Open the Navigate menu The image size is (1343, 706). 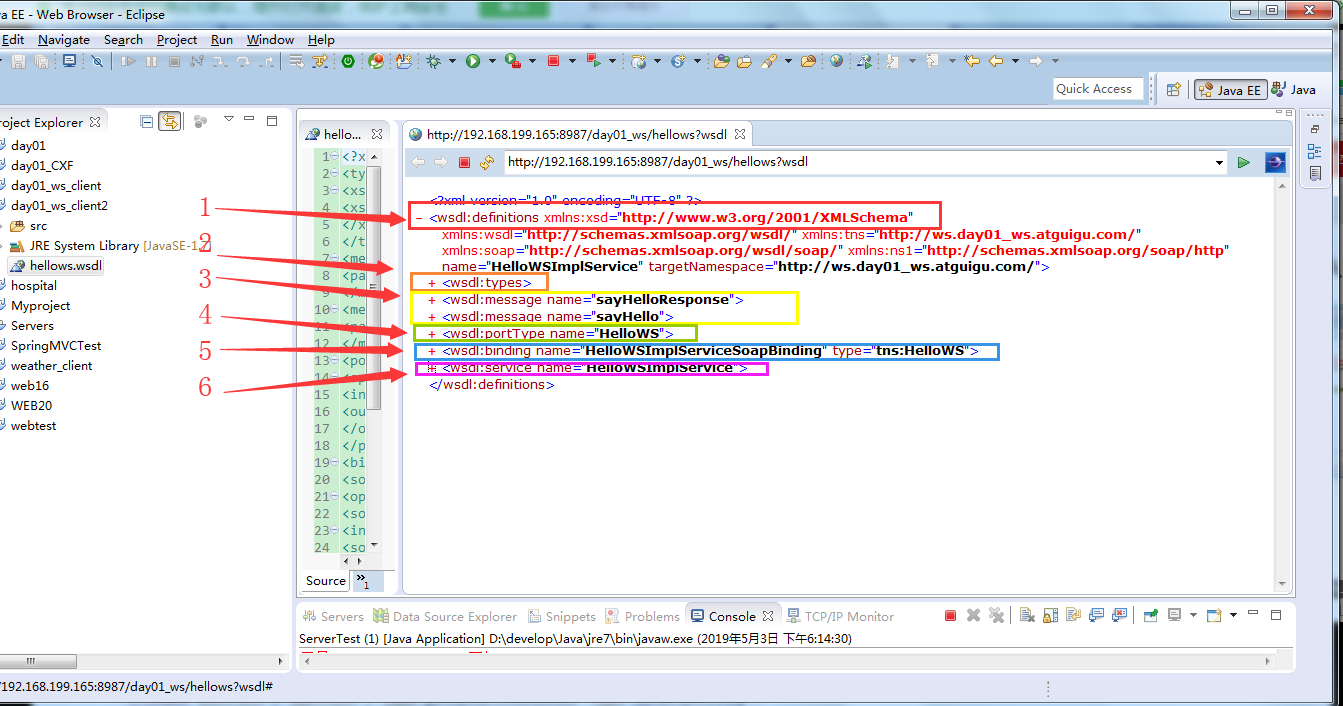64,40
